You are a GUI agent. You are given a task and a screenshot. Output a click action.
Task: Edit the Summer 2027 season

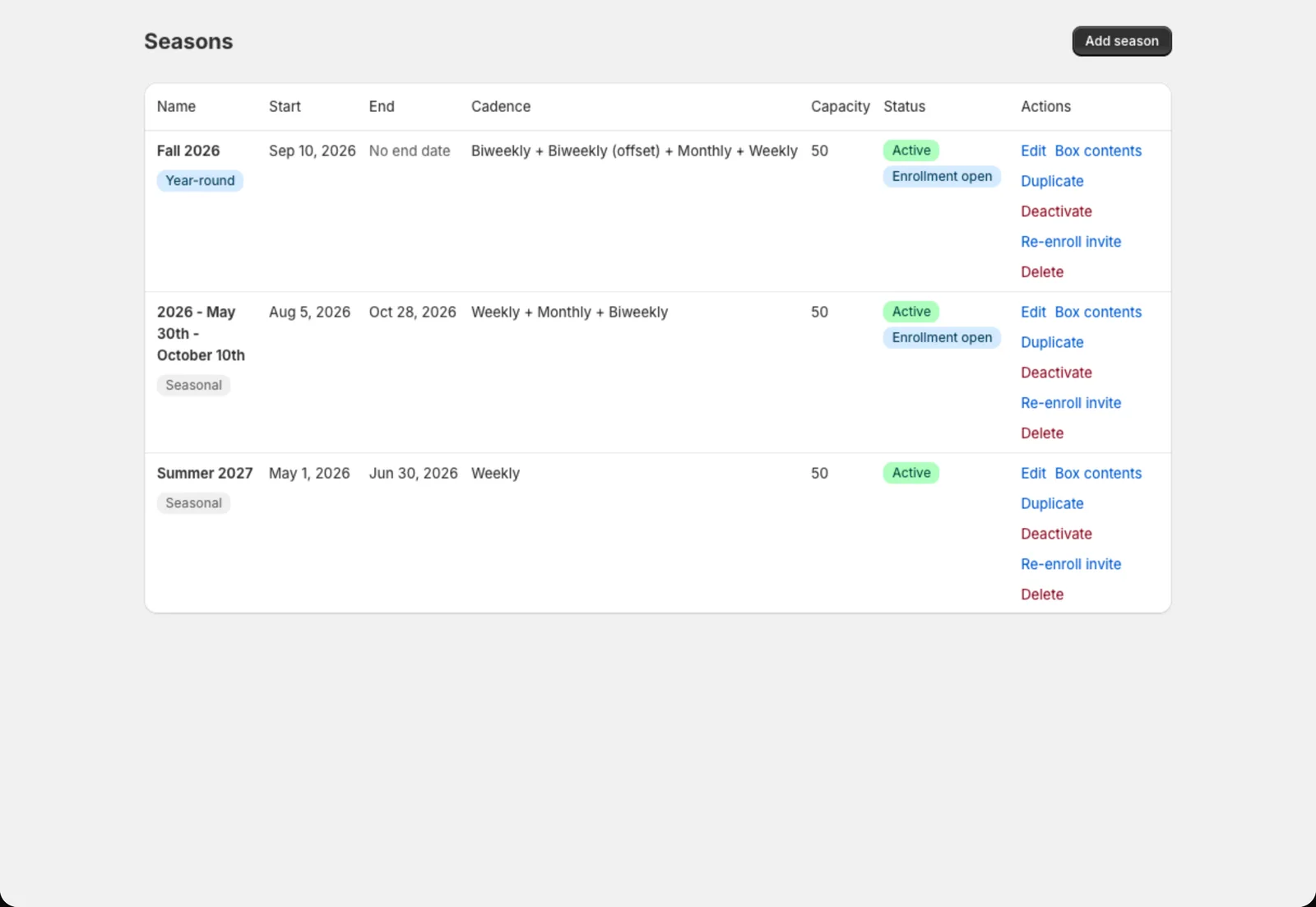[1033, 473]
